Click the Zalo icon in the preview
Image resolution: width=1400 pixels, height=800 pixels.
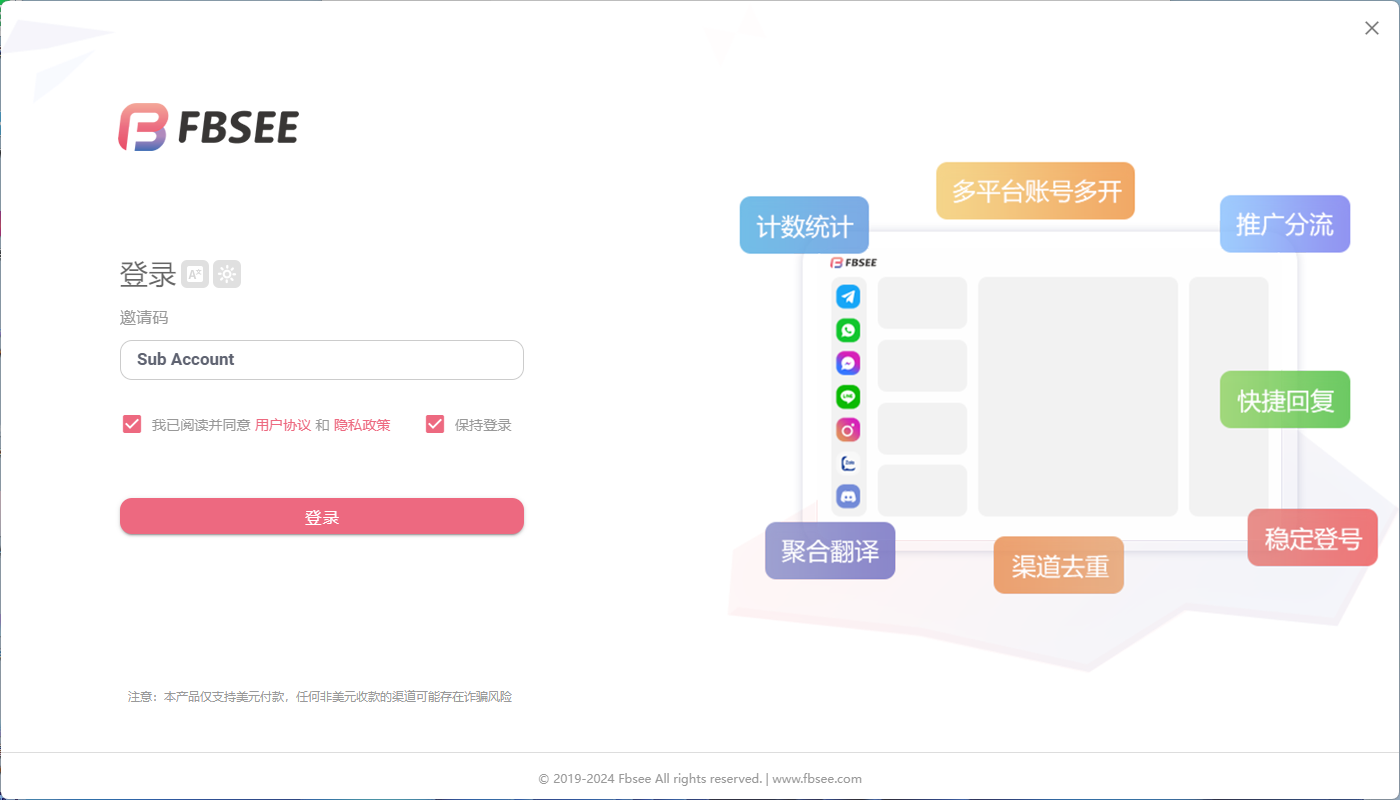[848, 463]
